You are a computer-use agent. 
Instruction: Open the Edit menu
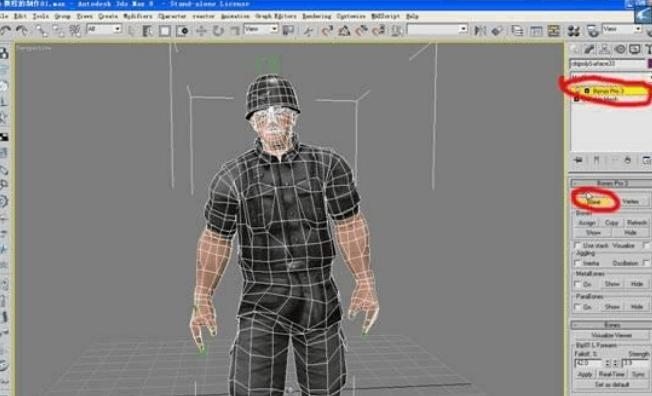pyautogui.click(x=20, y=16)
